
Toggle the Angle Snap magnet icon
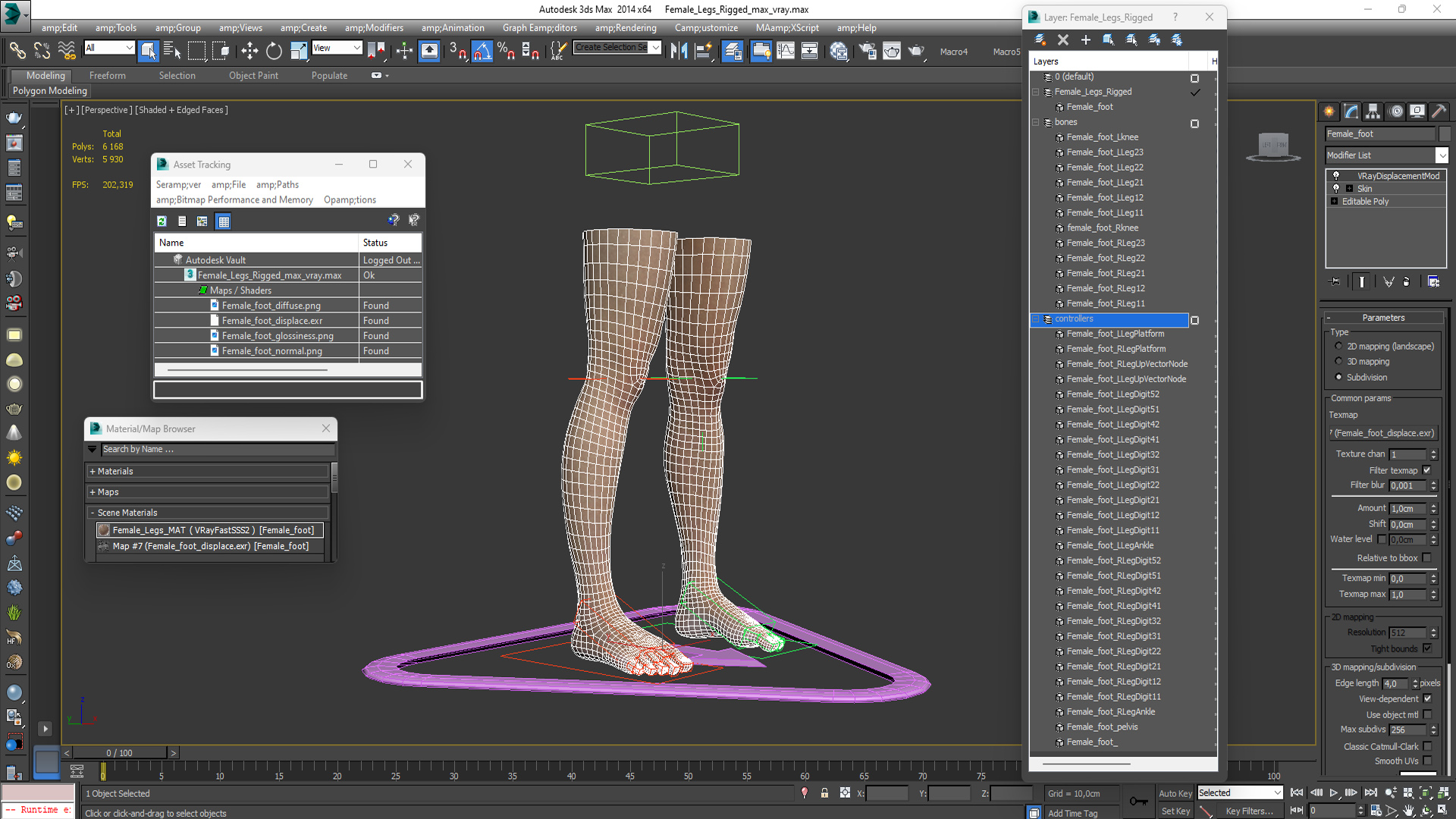[x=482, y=51]
